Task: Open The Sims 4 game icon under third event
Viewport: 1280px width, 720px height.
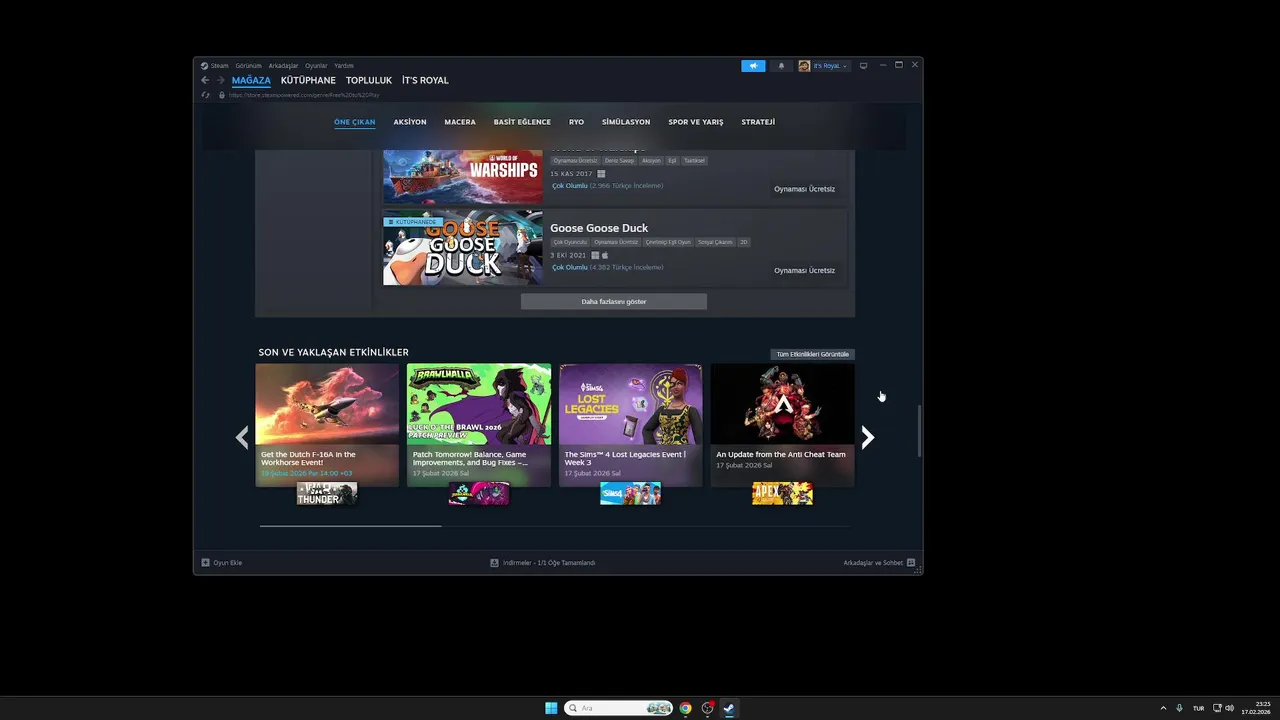Action: 630,494
